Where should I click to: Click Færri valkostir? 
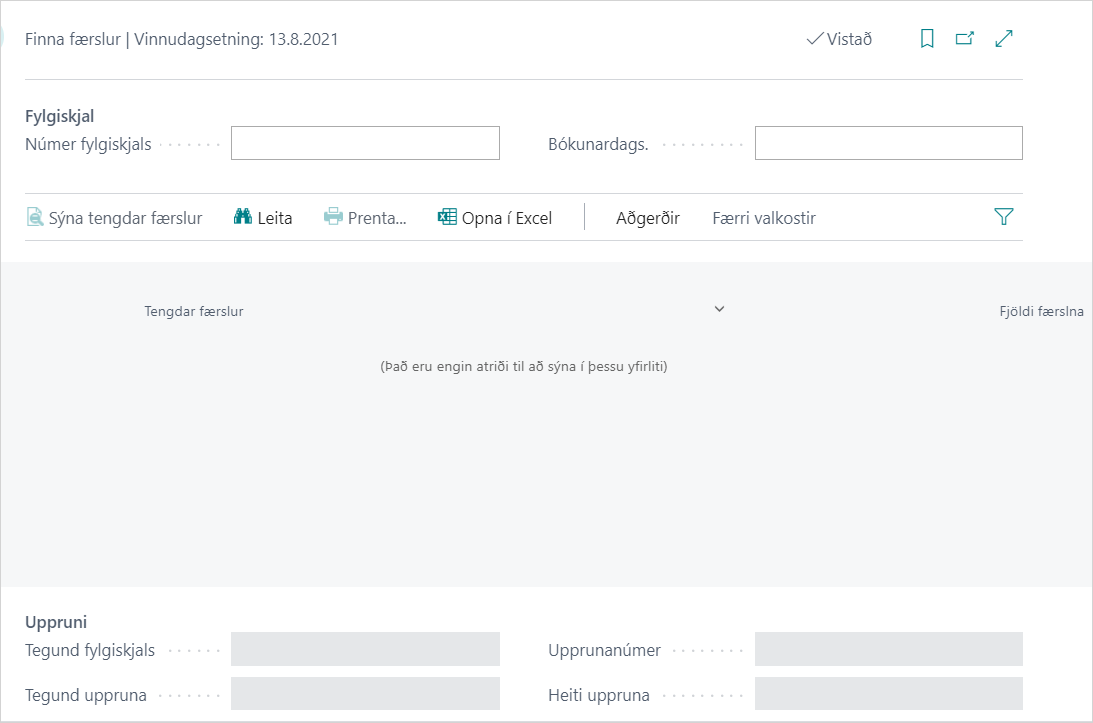[x=763, y=217]
